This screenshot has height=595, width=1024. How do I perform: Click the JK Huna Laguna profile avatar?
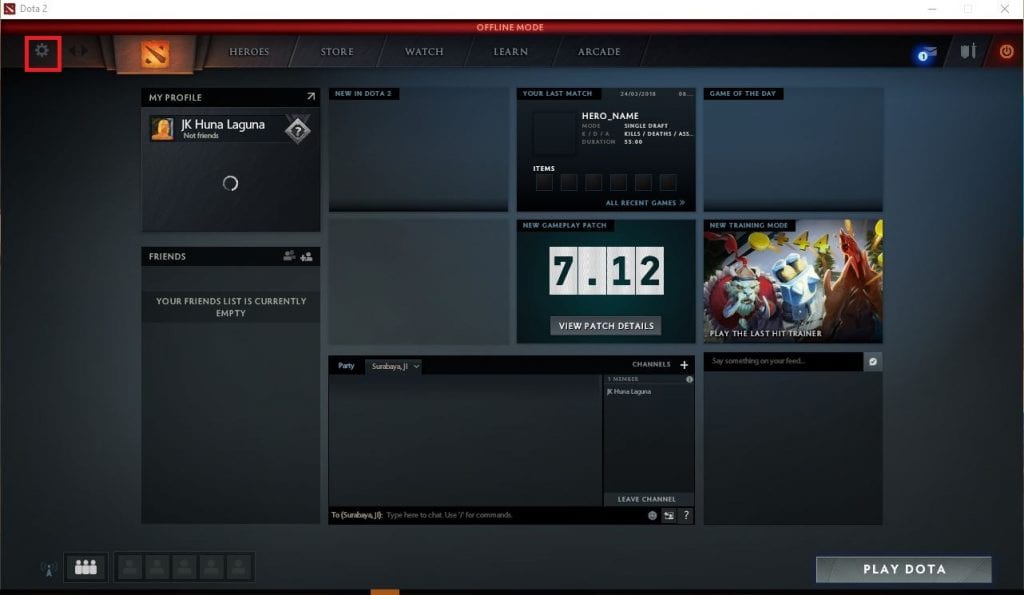pos(162,129)
